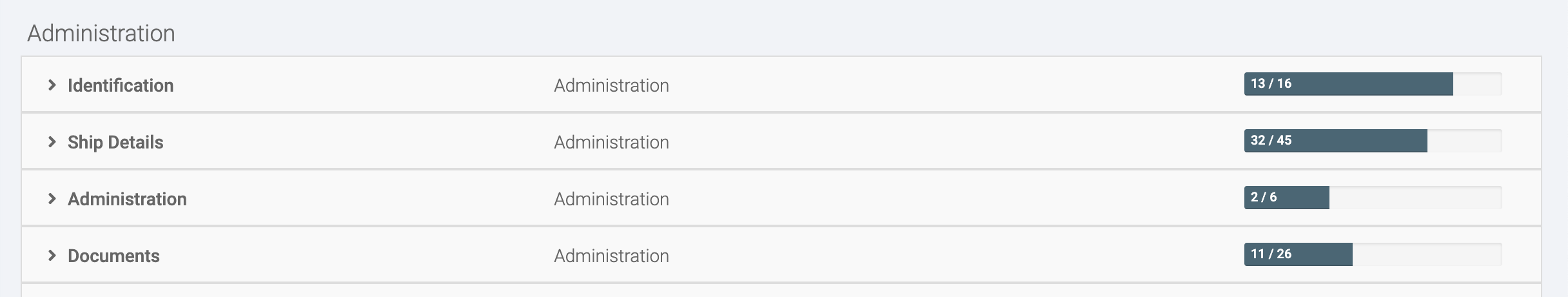Click the chevron beside the Administration row

coord(52,199)
